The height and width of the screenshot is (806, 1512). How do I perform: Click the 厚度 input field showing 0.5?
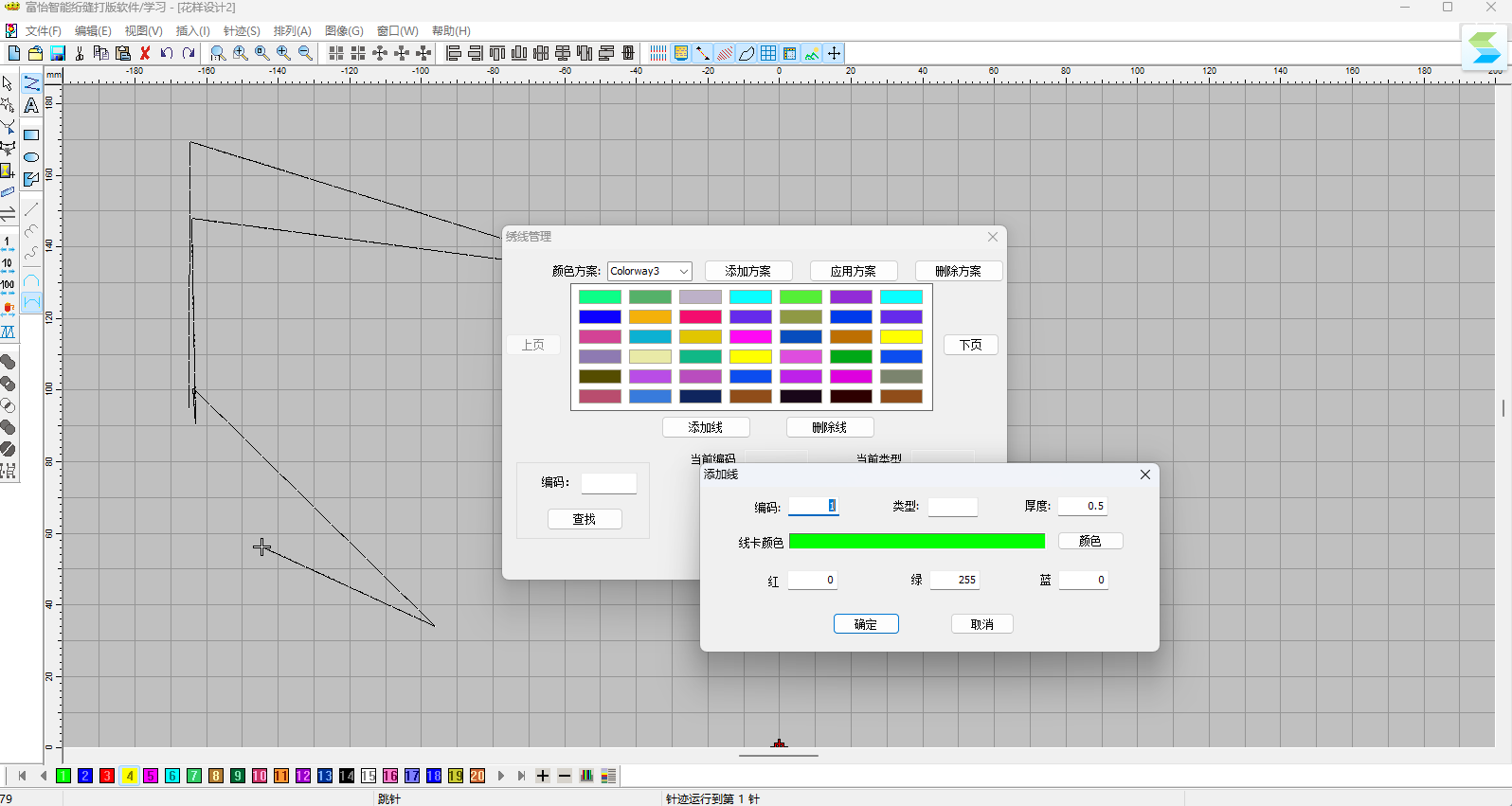[x=1083, y=506]
